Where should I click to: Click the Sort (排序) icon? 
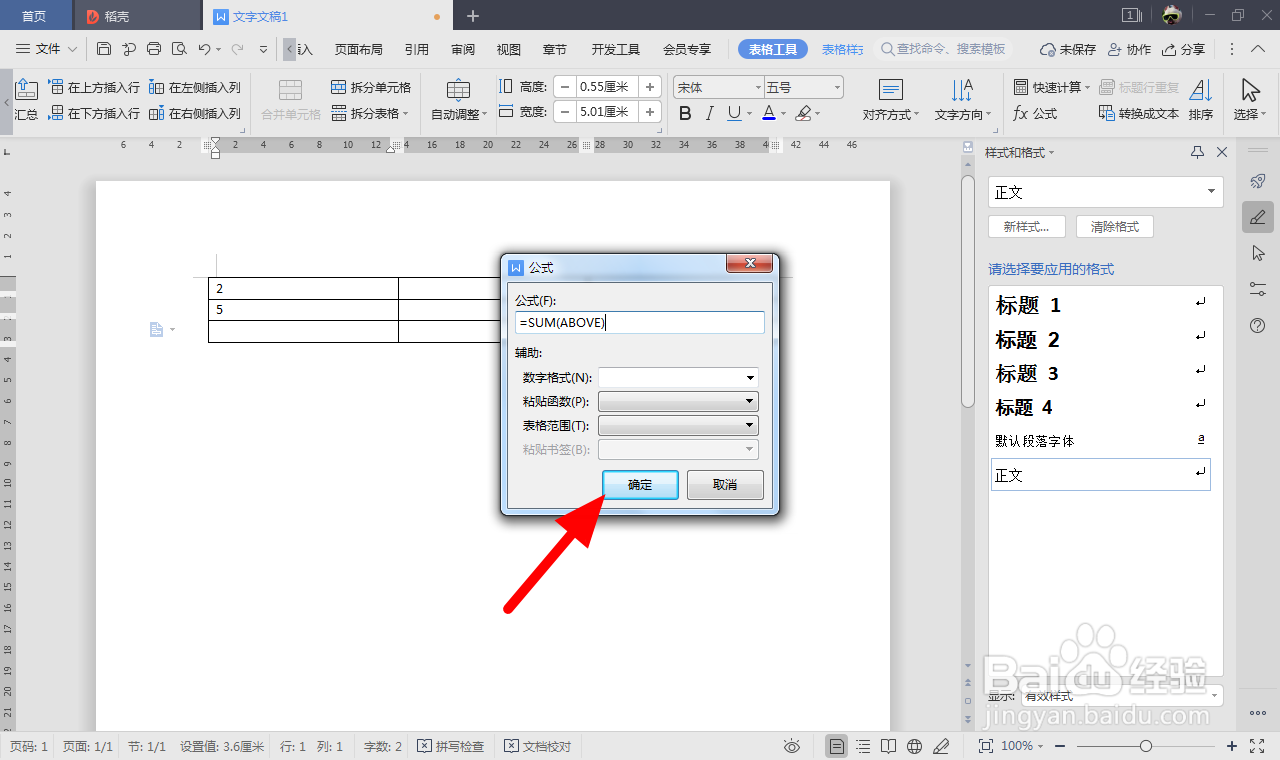pos(1201,100)
